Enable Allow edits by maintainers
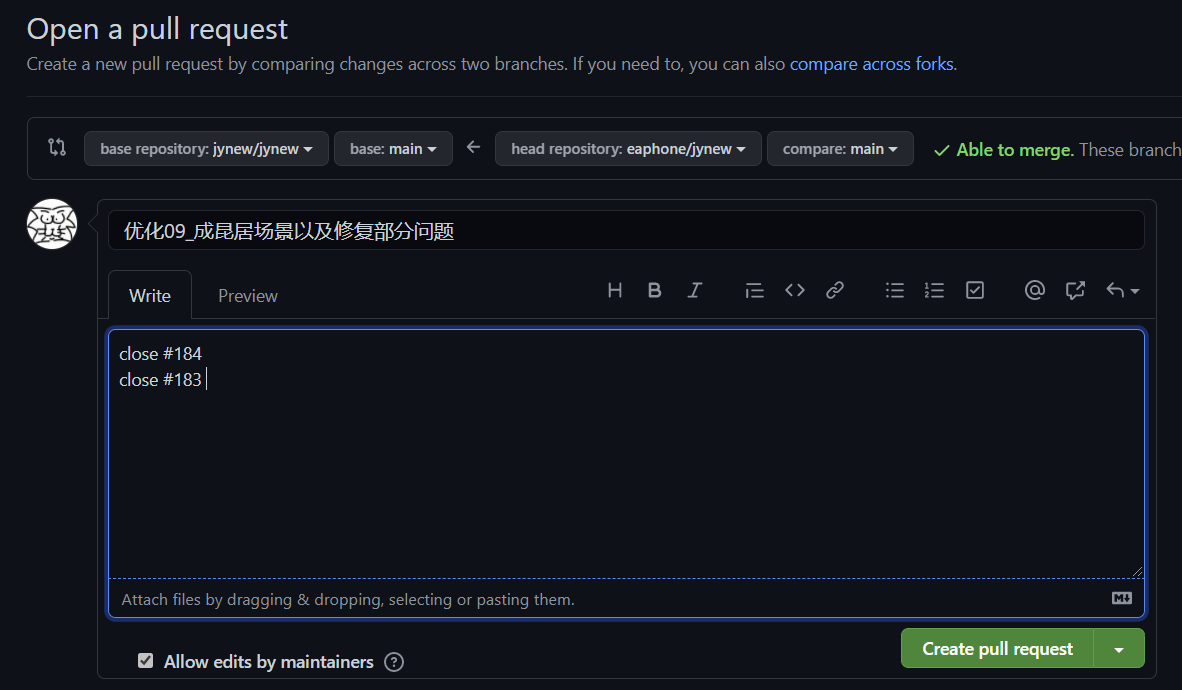 [x=145, y=660]
